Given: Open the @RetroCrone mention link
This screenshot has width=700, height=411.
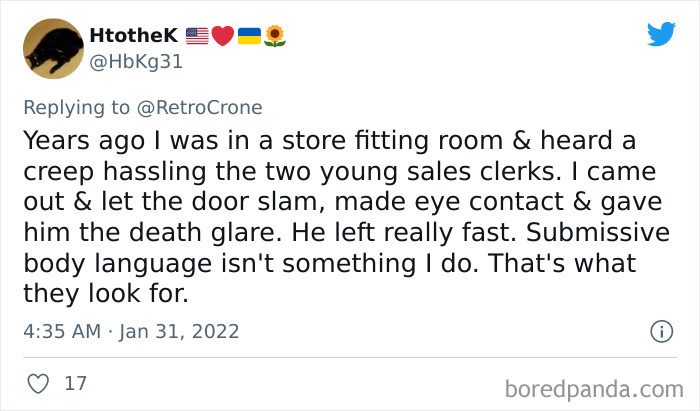Looking at the screenshot, I should pos(200,108).
